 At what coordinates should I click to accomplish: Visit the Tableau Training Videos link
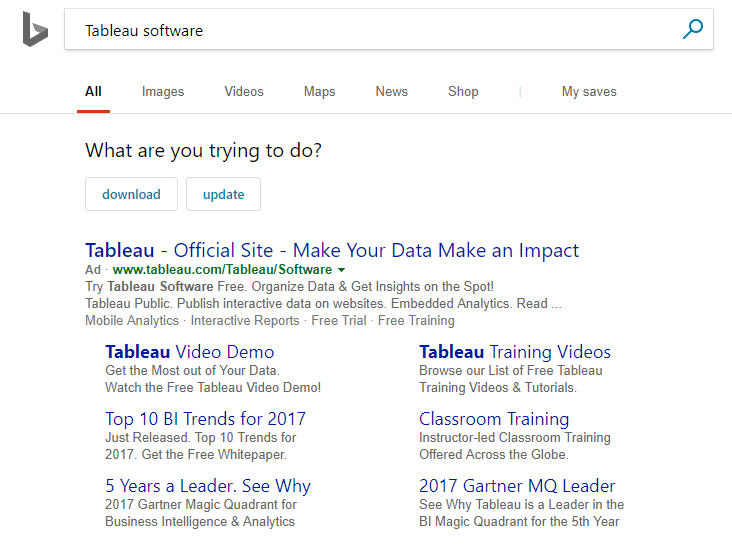pyautogui.click(x=514, y=352)
